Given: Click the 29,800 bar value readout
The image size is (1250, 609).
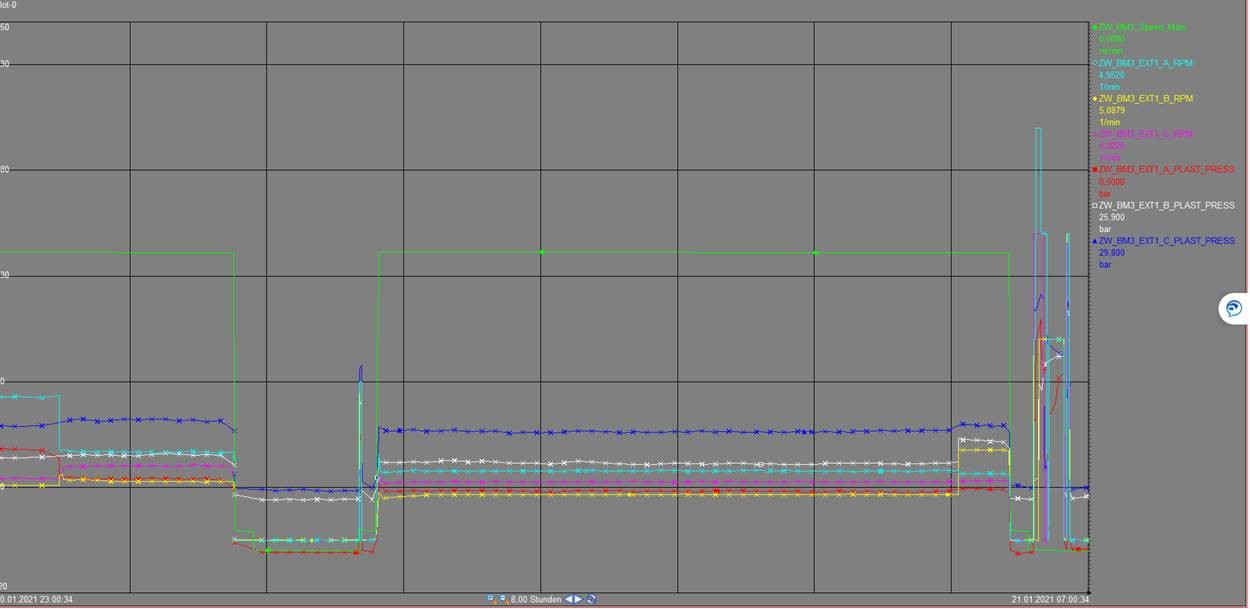Looking at the screenshot, I should point(1112,253).
